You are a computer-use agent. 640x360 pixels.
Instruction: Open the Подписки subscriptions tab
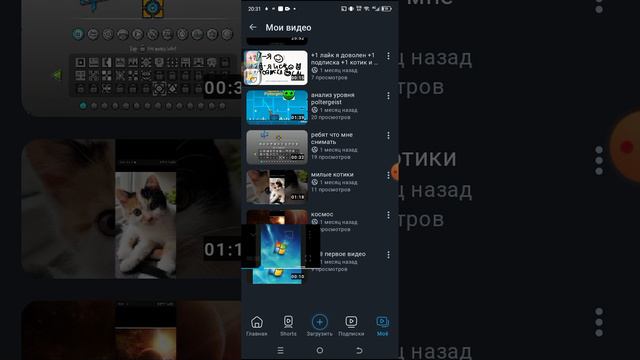pyautogui.click(x=351, y=326)
